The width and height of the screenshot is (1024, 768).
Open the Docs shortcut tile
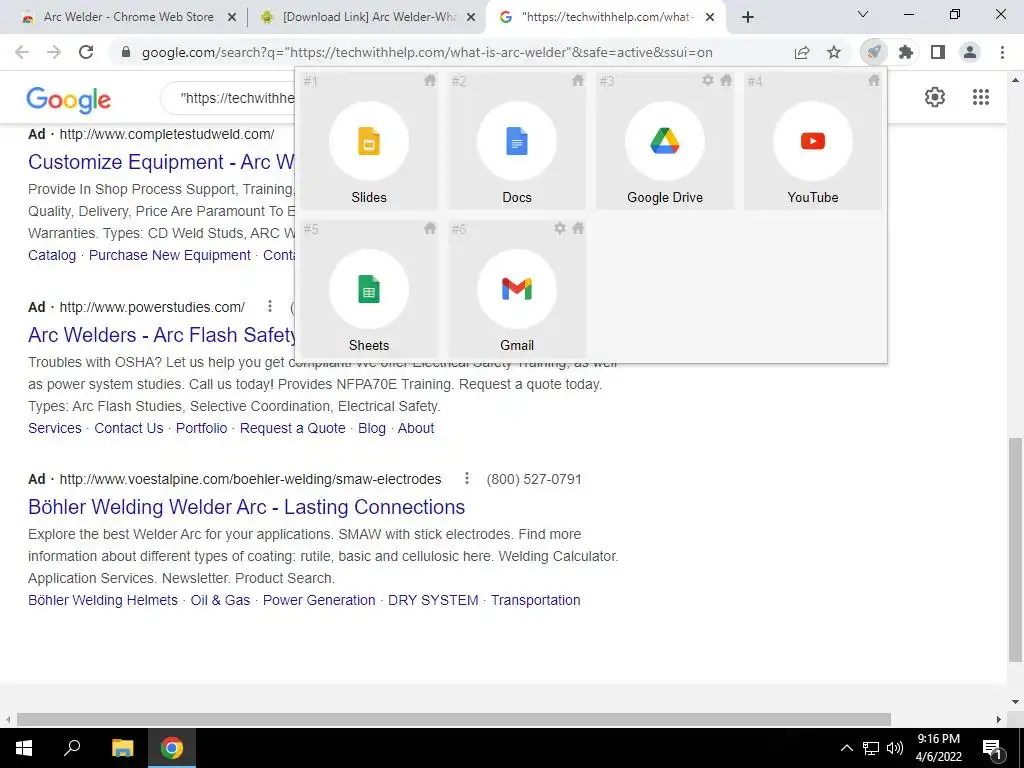(x=517, y=141)
